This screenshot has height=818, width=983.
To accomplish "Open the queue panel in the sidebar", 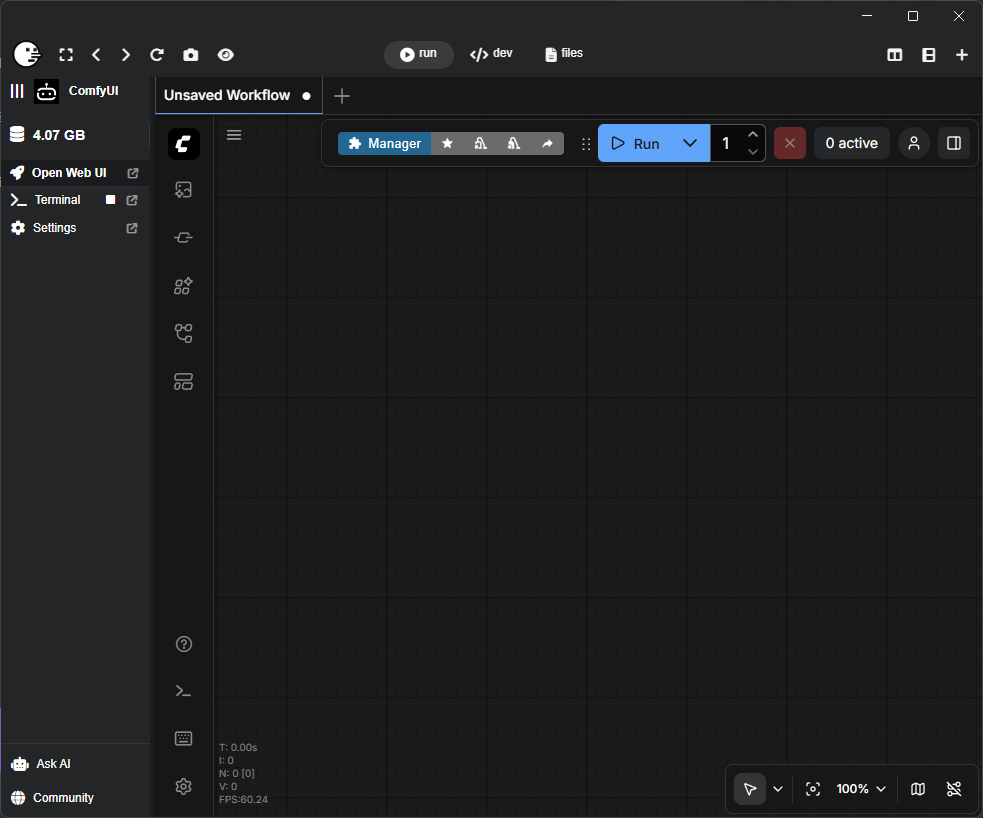I will tap(183, 190).
